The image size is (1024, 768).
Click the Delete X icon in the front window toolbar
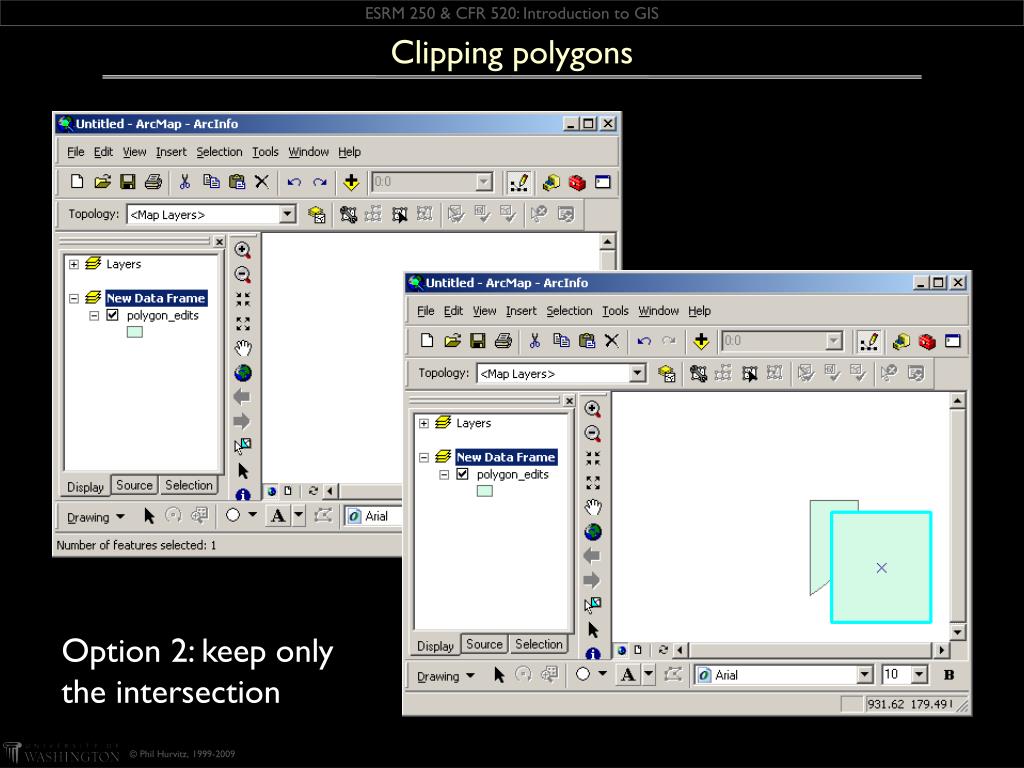tap(611, 340)
